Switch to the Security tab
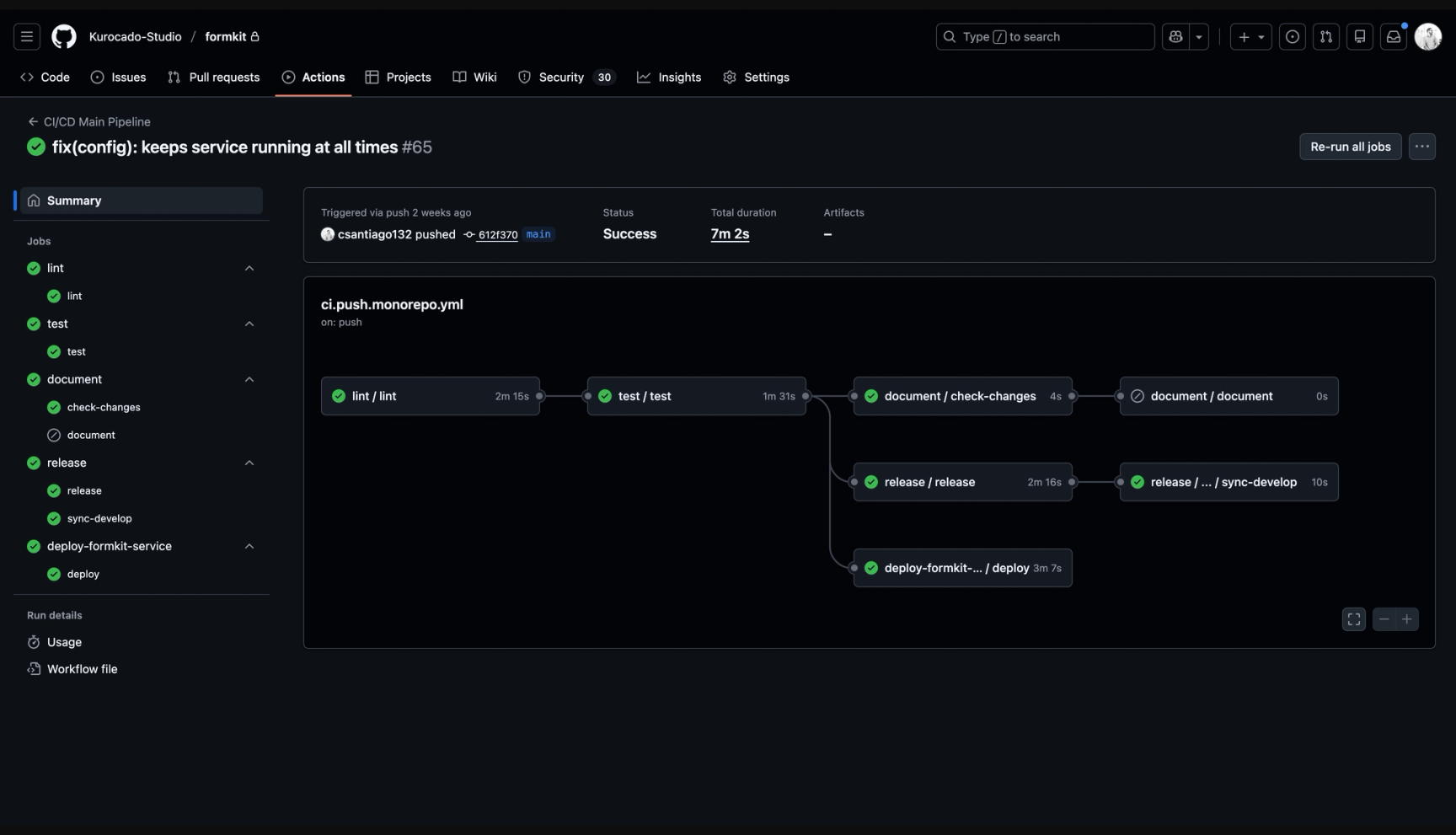Screen dimensions: 1456x835 click(x=566, y=78)
